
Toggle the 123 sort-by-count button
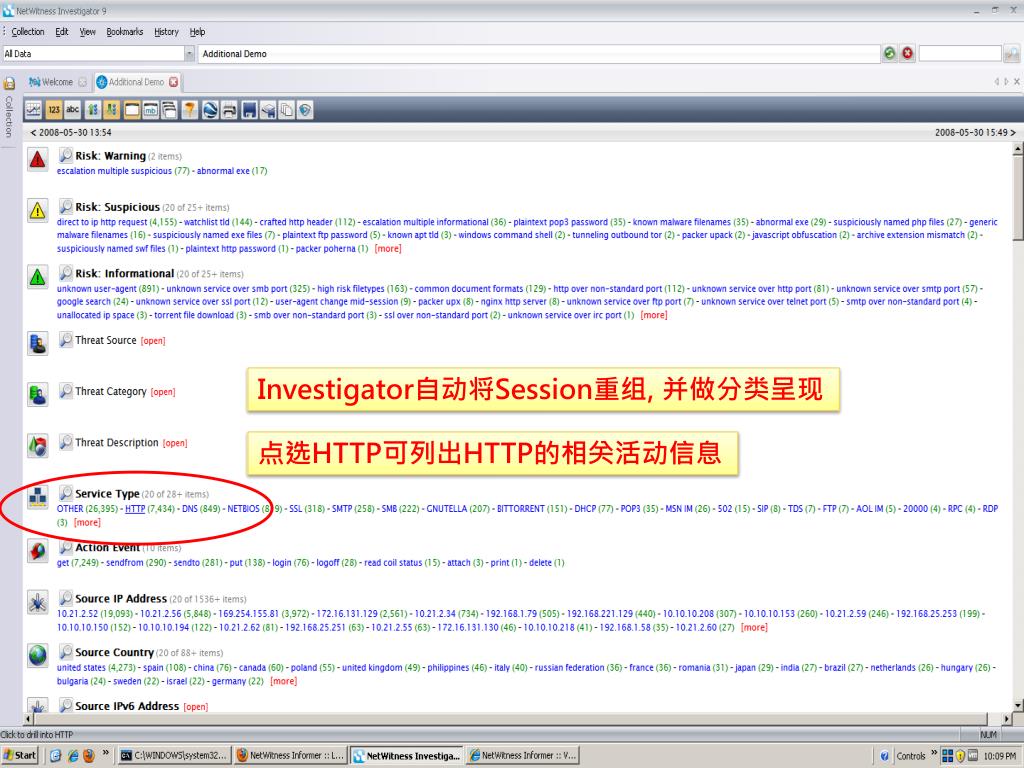pyautogui.click(x=54, y=110)
